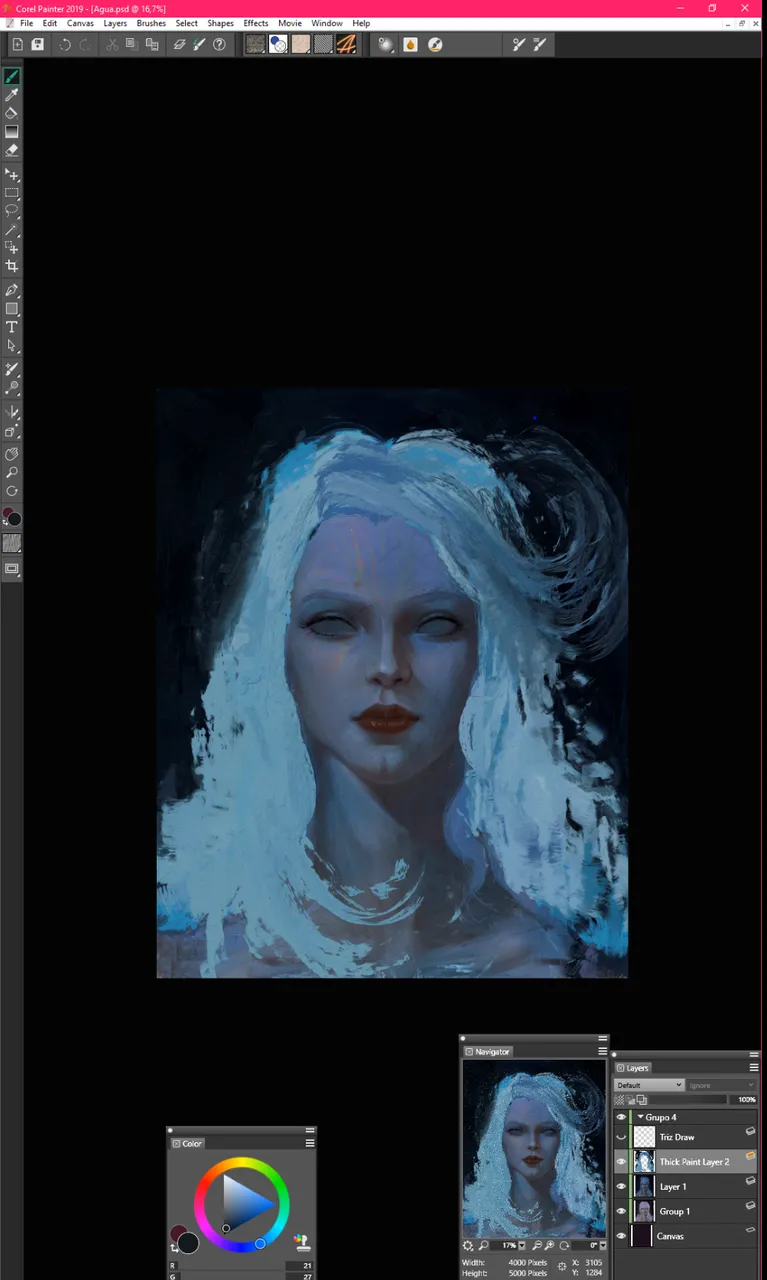Image resolution: width=767 pixels, height=1280 pixels.
Task: Toggle visibility of Group 1 layer
Action: 621,1211
